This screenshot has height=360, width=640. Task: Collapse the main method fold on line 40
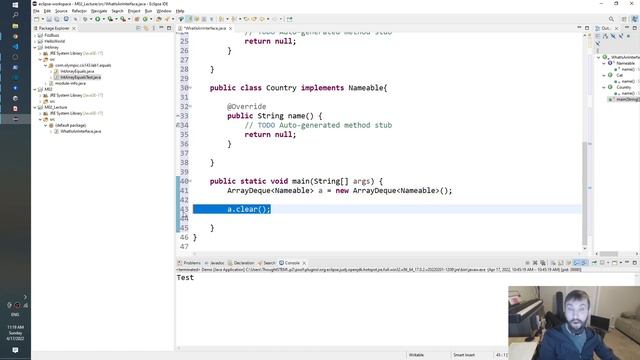(x=190, y=181)
